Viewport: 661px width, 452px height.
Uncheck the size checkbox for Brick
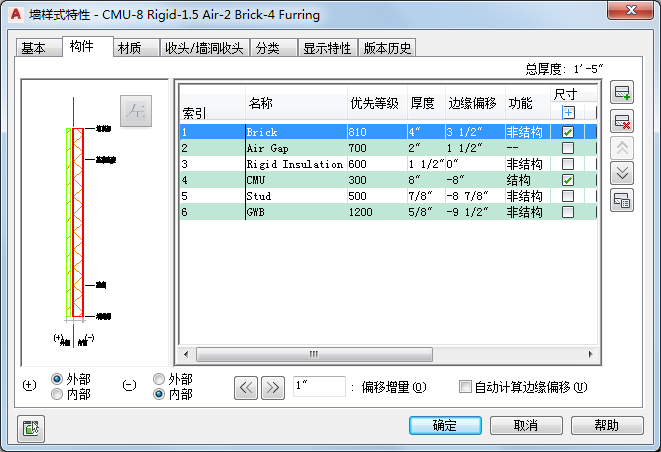[568, 132]
